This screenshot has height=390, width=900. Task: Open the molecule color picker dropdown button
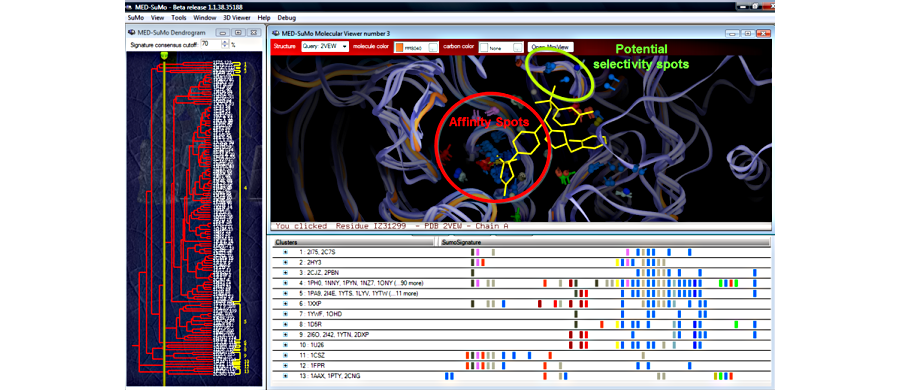[x=434, y=48]
